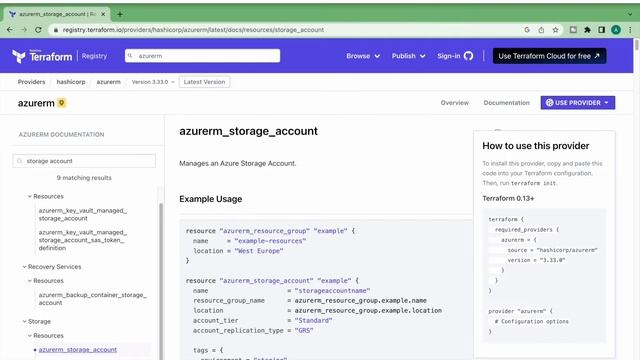640x360 pixels.
Task: Click the 'hashicorp/azurerm' source value
Action: click(567, 250)
